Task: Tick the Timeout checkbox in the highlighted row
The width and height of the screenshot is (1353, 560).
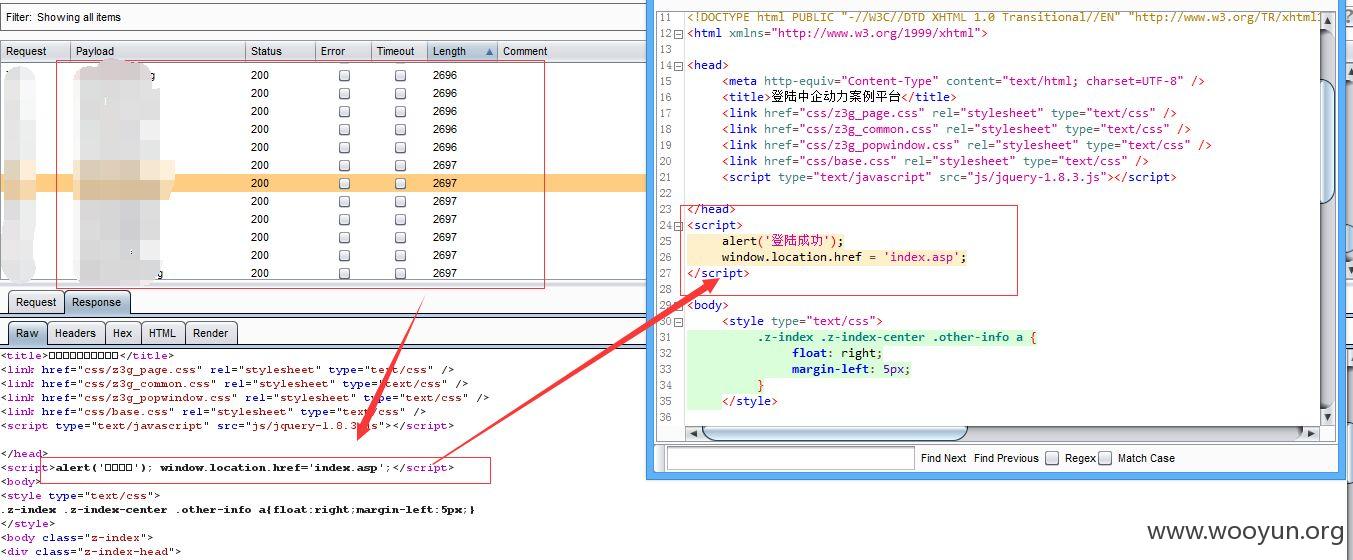Action: 400,183
